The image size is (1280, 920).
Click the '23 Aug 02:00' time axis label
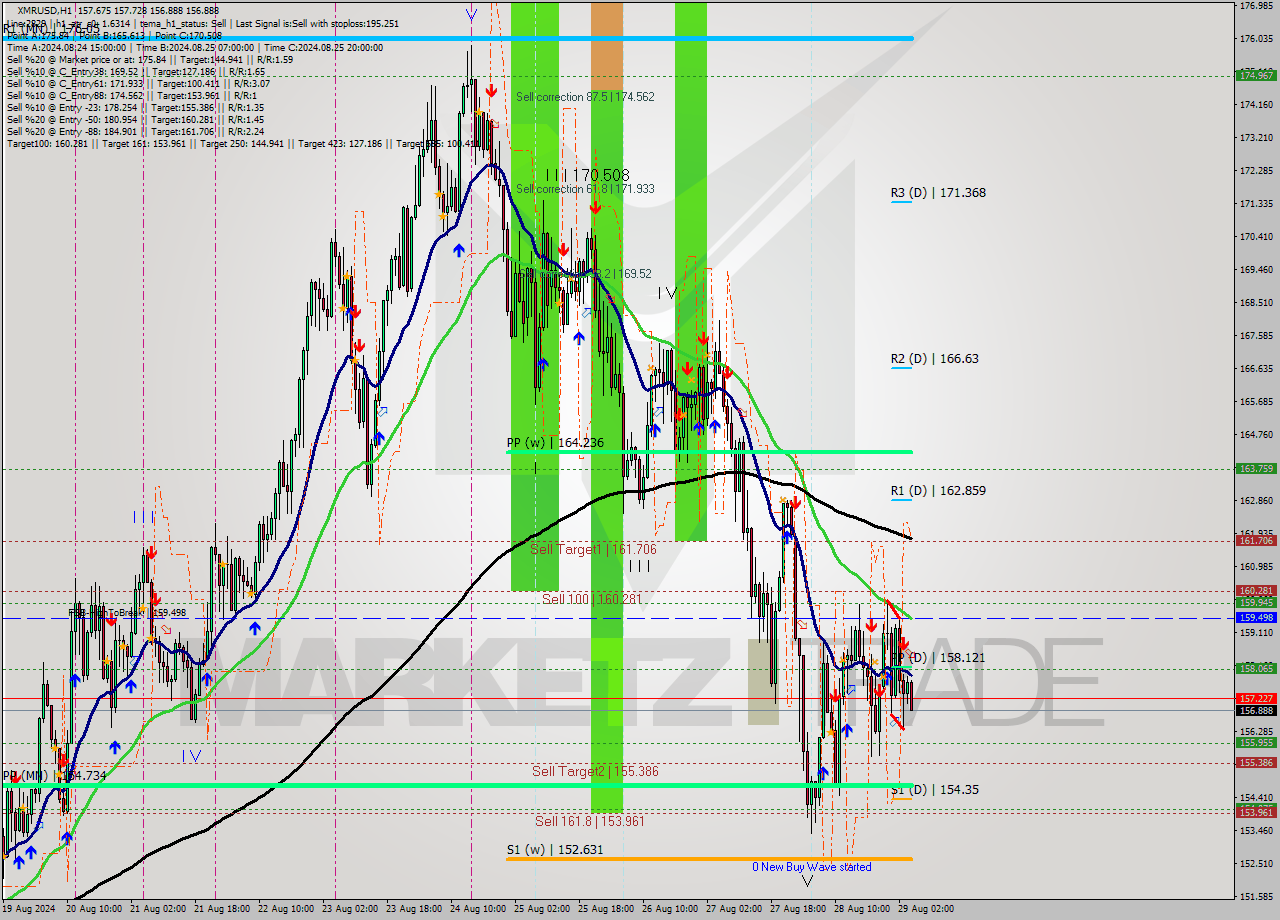point(352,909)
